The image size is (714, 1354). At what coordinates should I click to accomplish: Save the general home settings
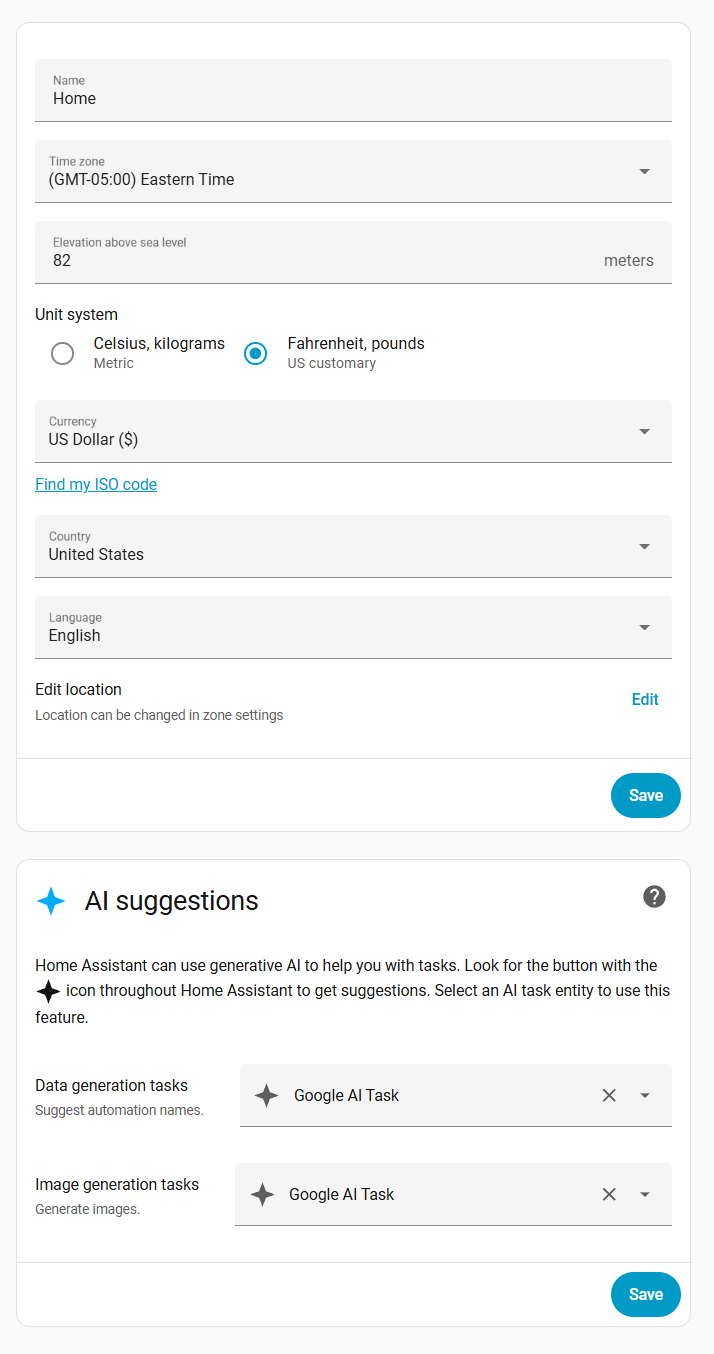pos(645,795)
